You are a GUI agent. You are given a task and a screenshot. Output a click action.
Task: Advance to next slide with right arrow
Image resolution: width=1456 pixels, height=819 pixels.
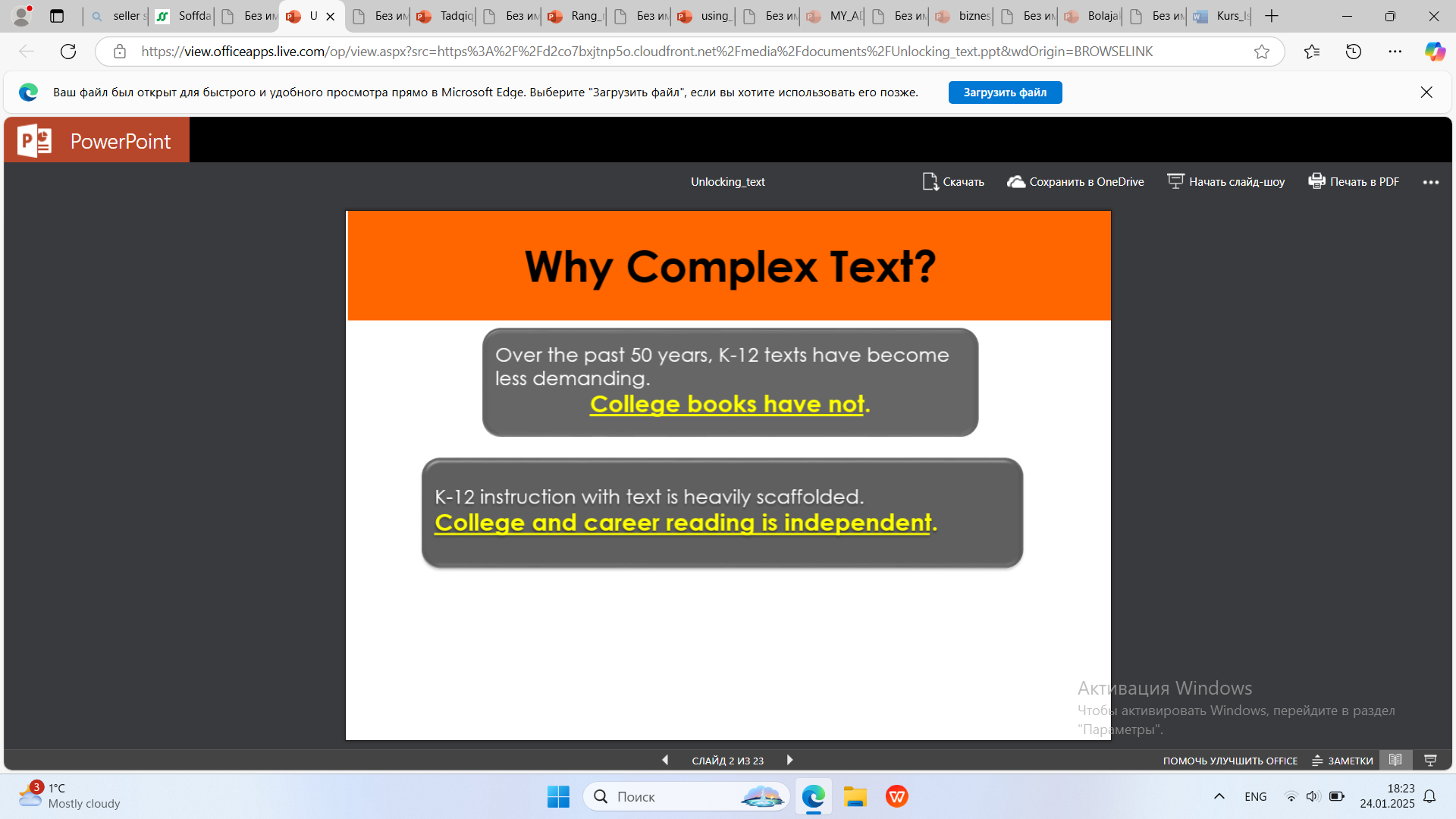click(789, 760)
